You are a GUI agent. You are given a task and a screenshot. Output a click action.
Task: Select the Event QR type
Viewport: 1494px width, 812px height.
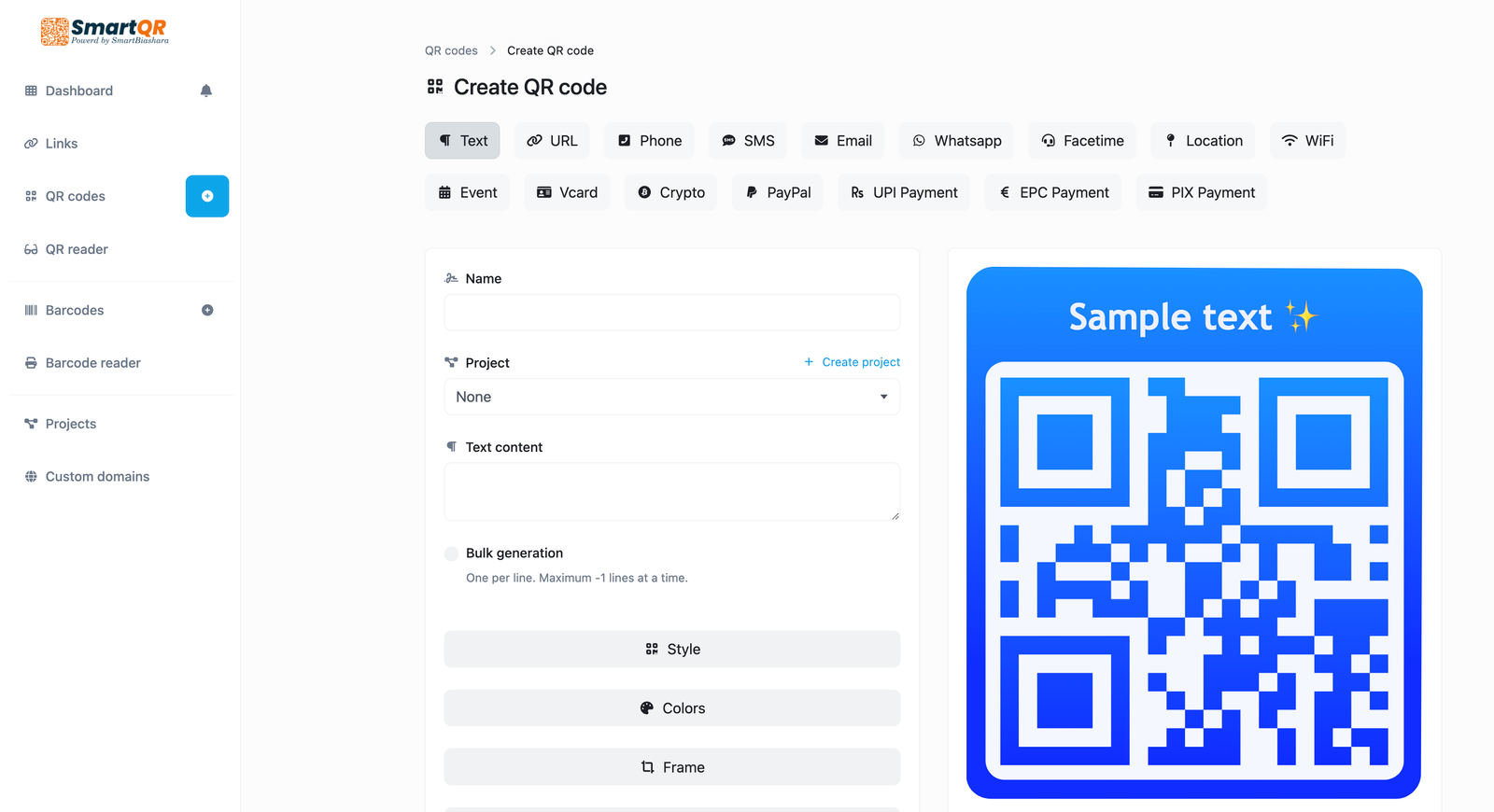[467, 192]
